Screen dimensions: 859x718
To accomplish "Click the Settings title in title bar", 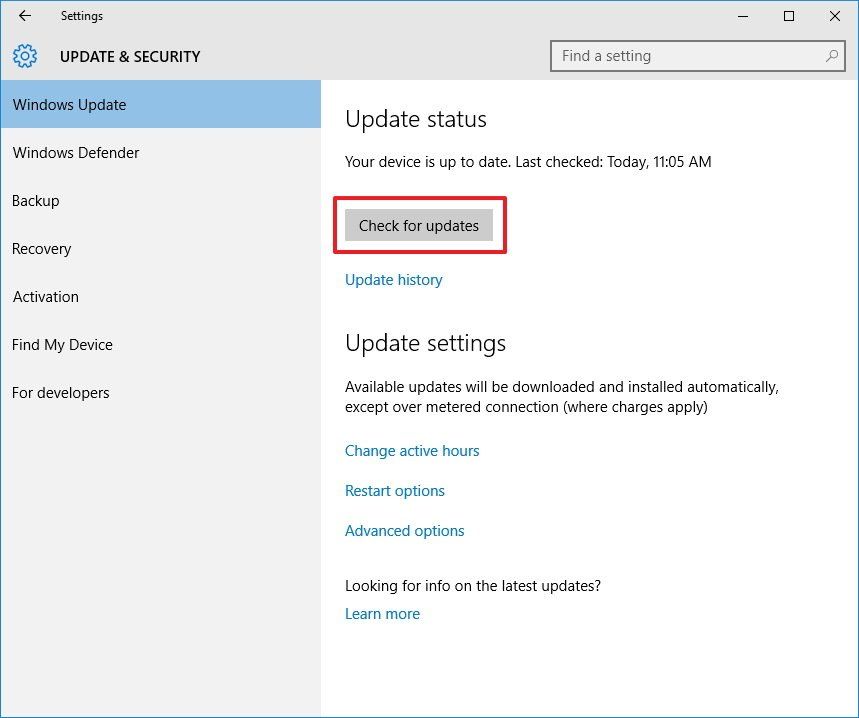I will 82,16.
